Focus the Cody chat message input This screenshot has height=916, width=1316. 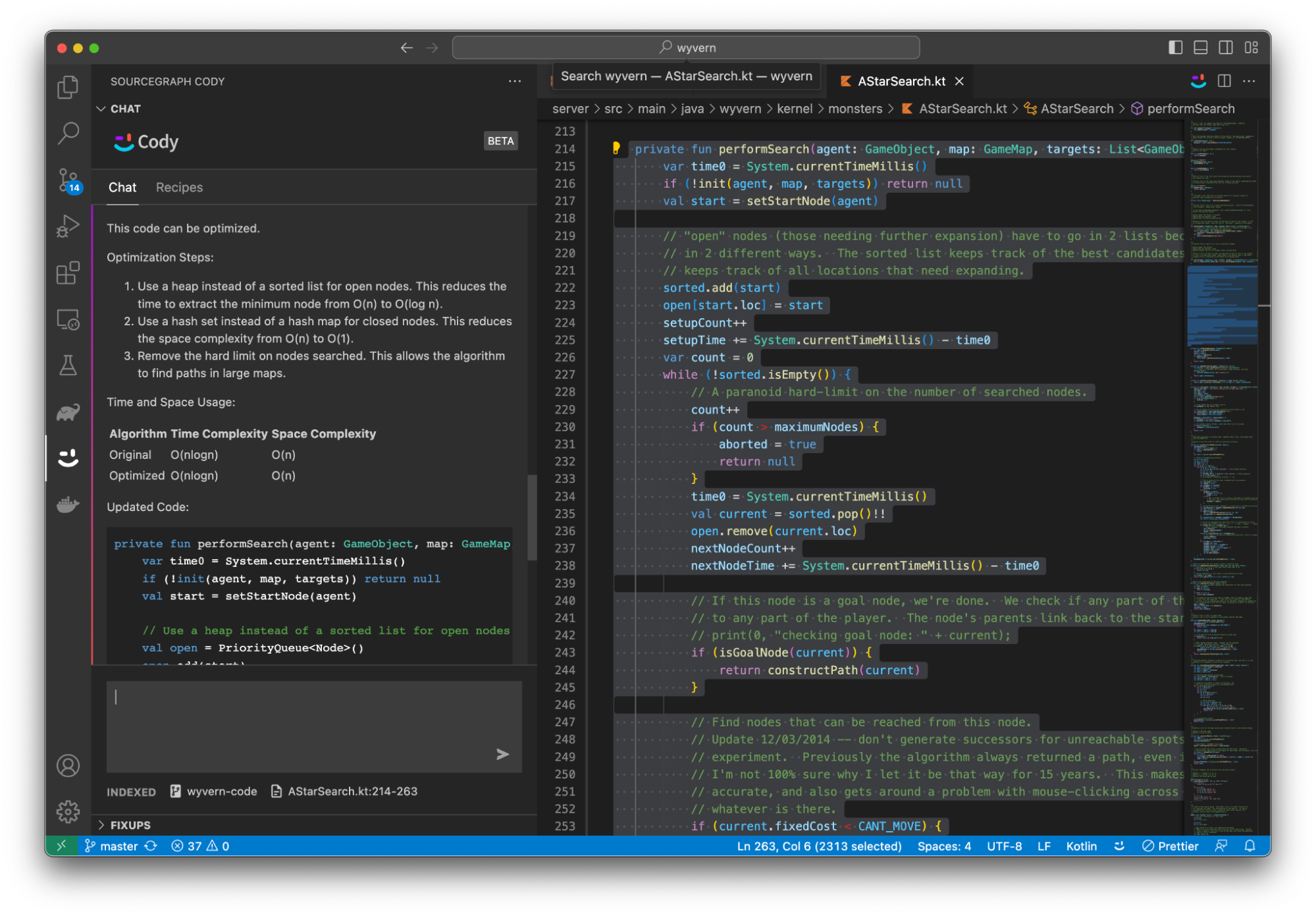pyautogui.click(x=314, y=726)
